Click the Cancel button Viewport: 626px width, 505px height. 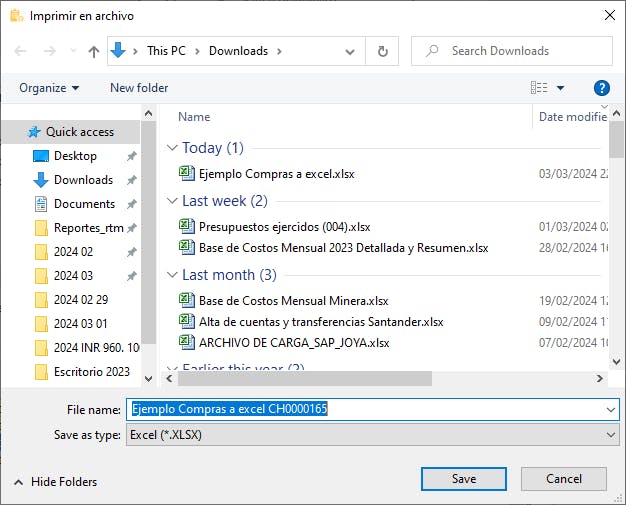[564, 479]
